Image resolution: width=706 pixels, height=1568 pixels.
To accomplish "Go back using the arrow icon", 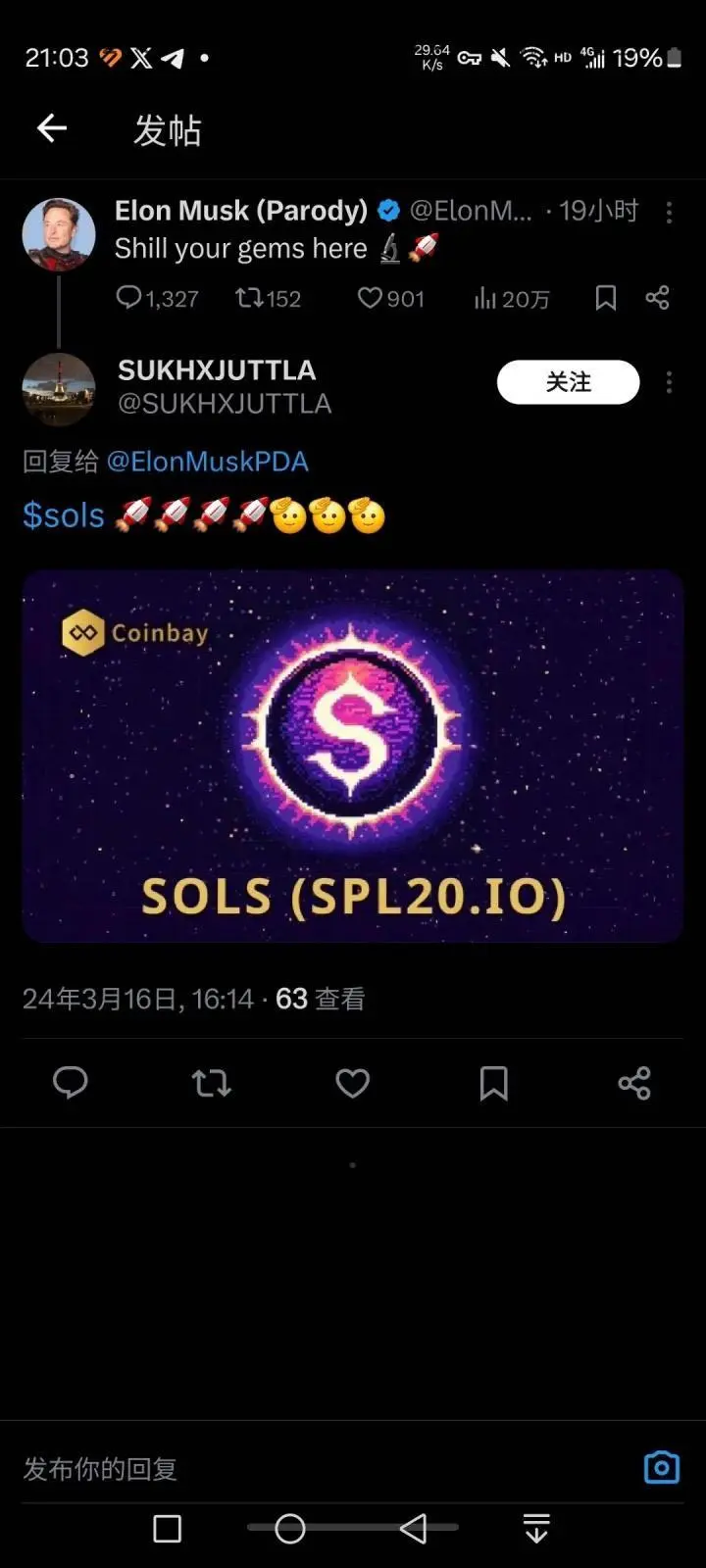I will (52, 128).
